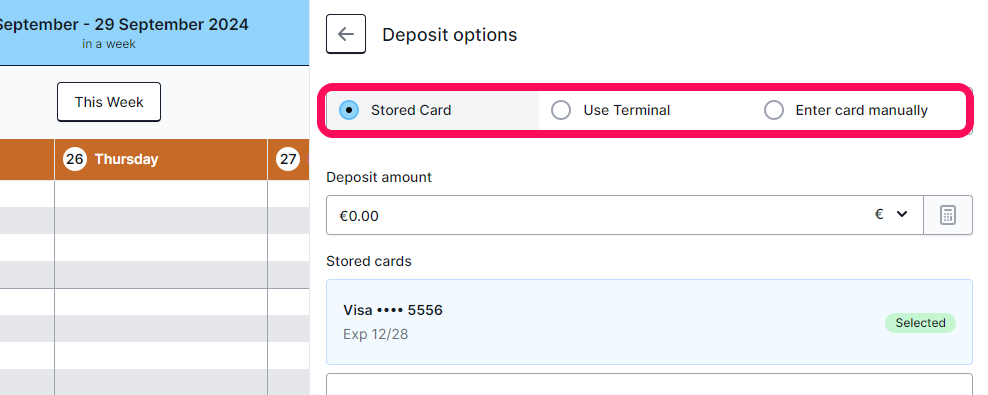Select Enter card manually radio option

click(x=774, y=110)
